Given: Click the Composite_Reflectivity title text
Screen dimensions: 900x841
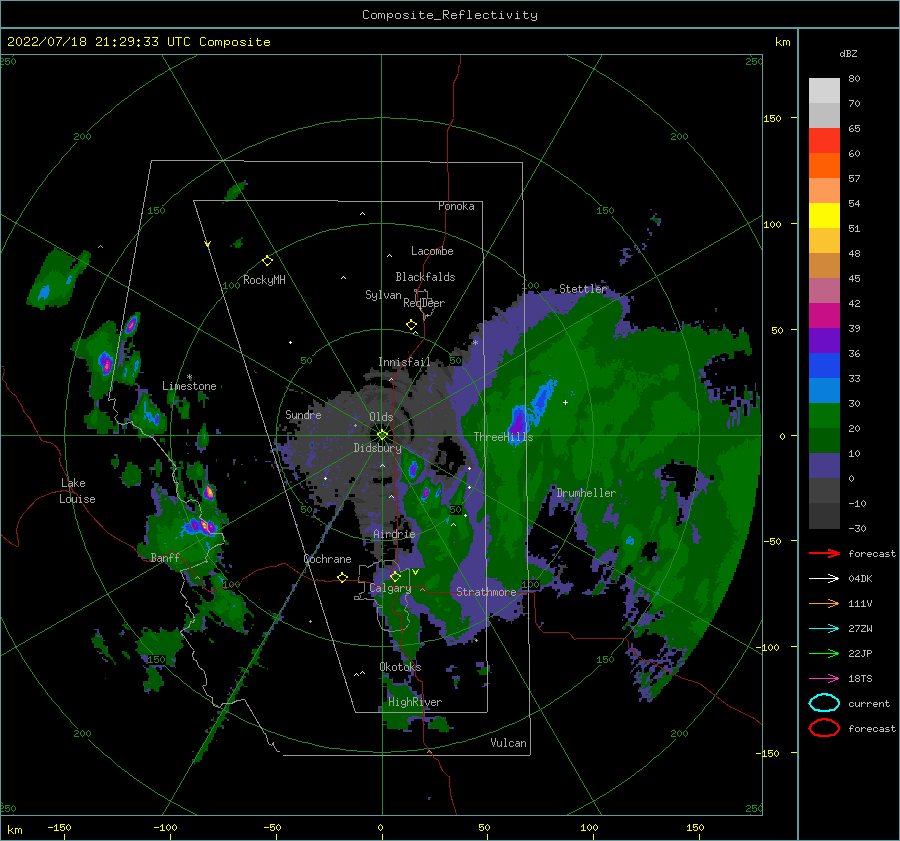Looking at the screenshot, I should point(449,15).
